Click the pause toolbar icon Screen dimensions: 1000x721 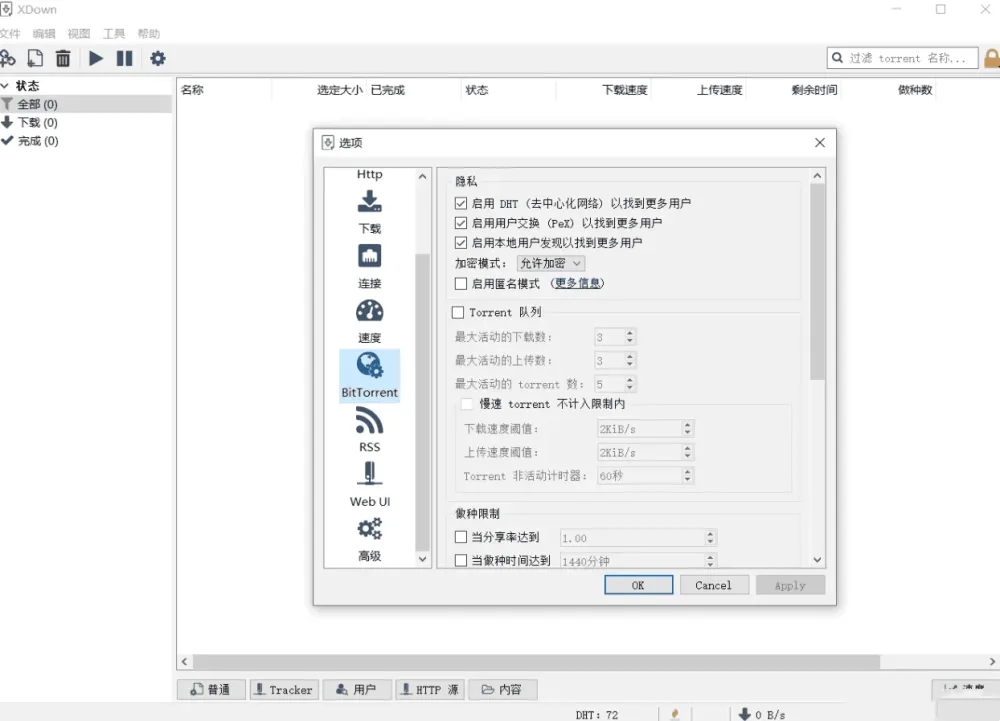[x=124, y=58]
